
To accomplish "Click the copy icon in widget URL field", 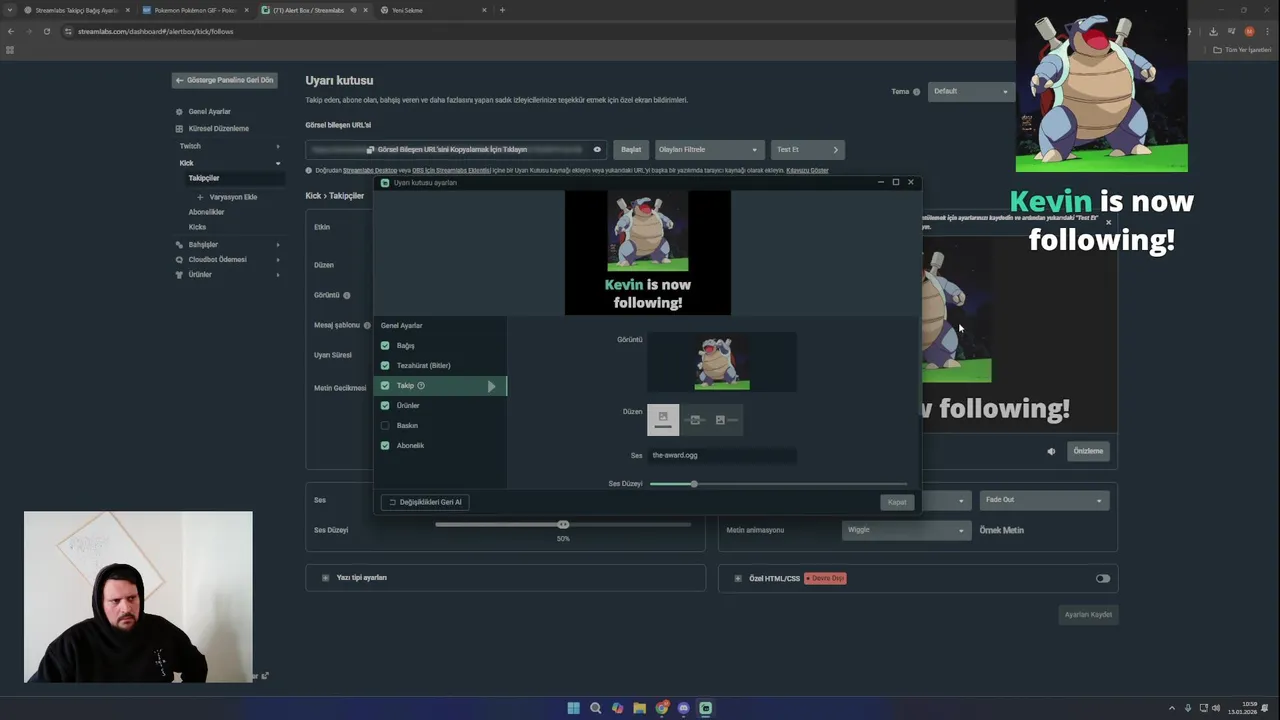I will pyautogui.click(x=371, y=150).
